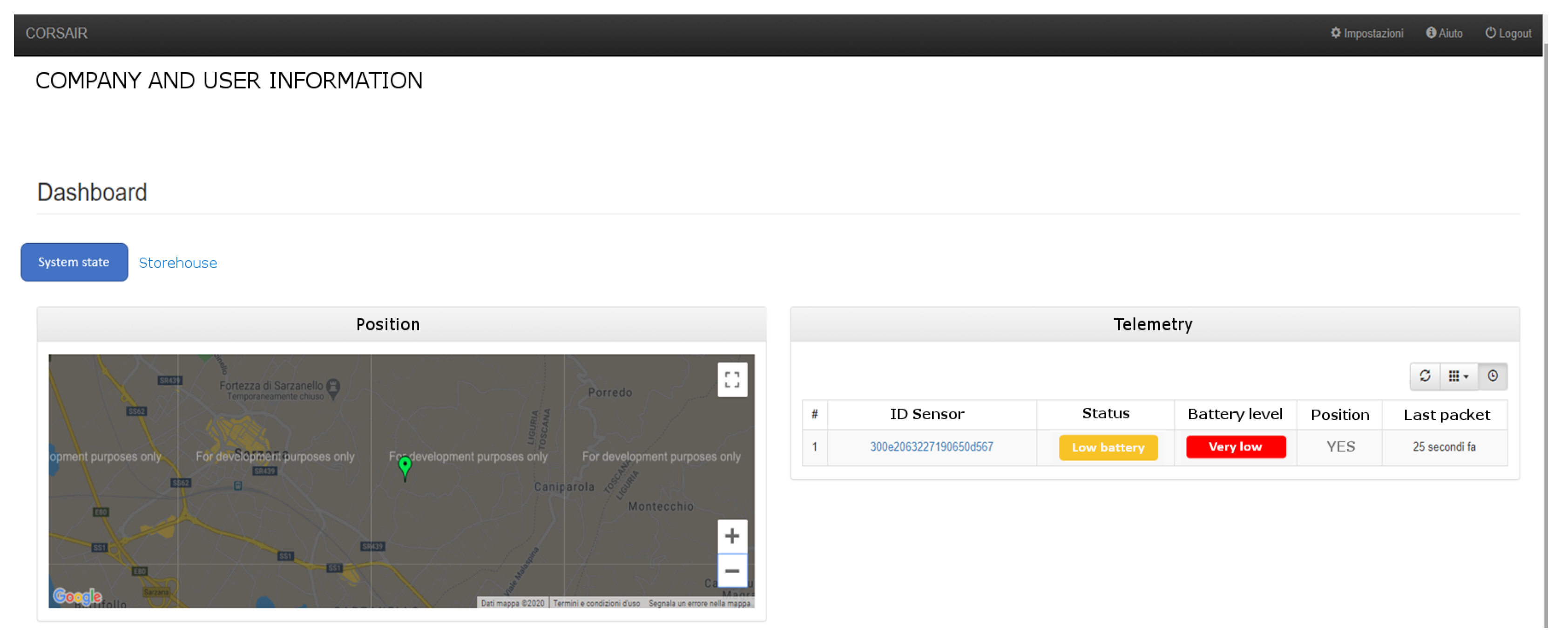Click the clock auto-refresh icon
Image resolution: width=1568 pixels, height=642 pixels.
point(1492,376)
